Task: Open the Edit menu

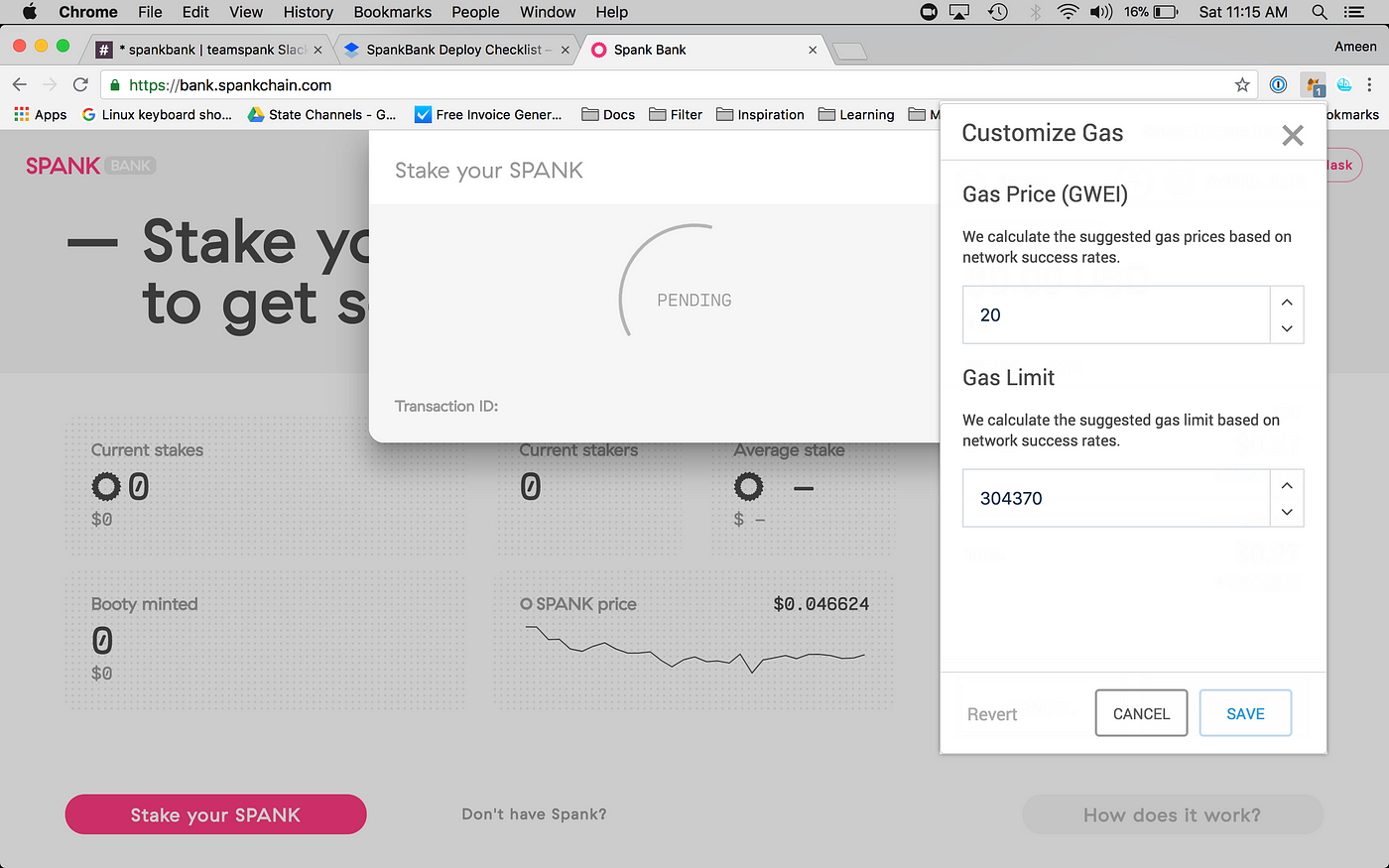Action: [x=195, y=12]
